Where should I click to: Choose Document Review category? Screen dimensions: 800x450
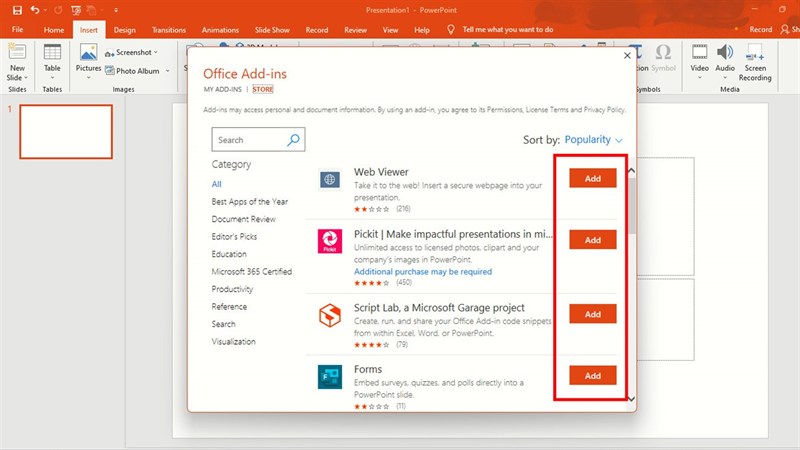tap(243, 219)
